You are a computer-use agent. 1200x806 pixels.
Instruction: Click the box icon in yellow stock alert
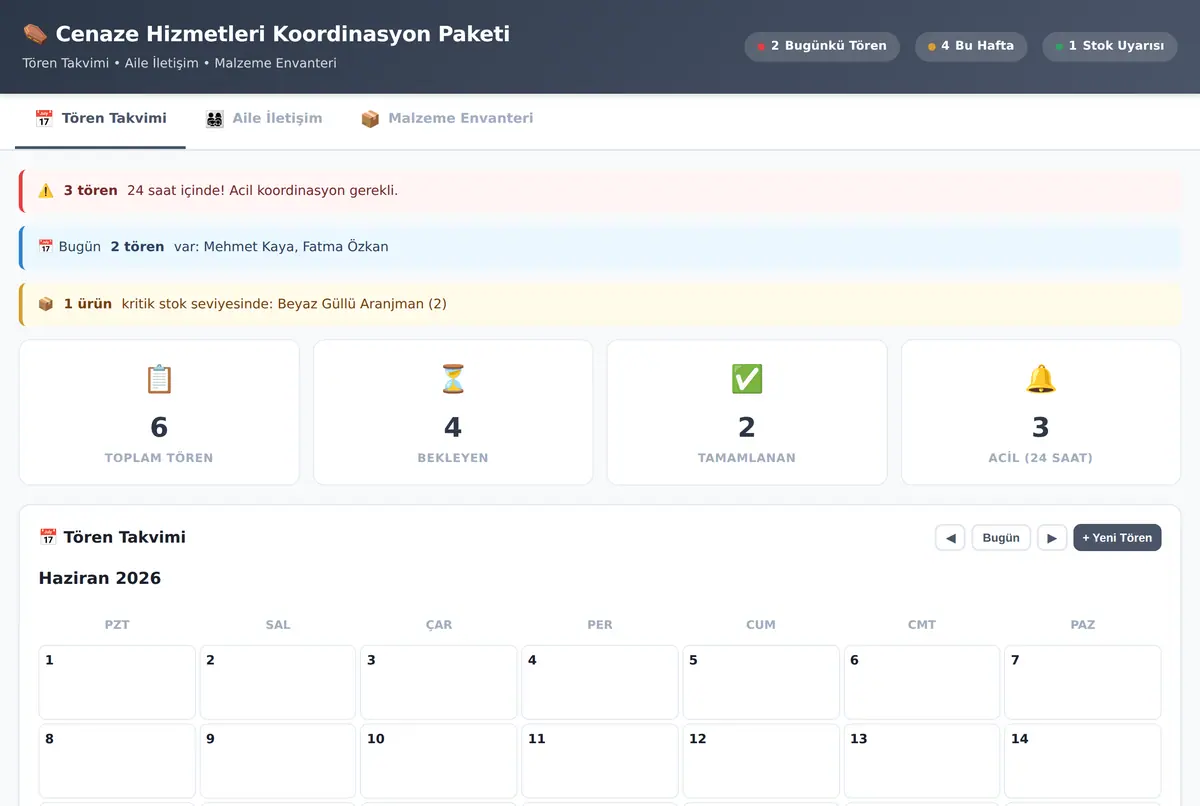pos(46,303)
